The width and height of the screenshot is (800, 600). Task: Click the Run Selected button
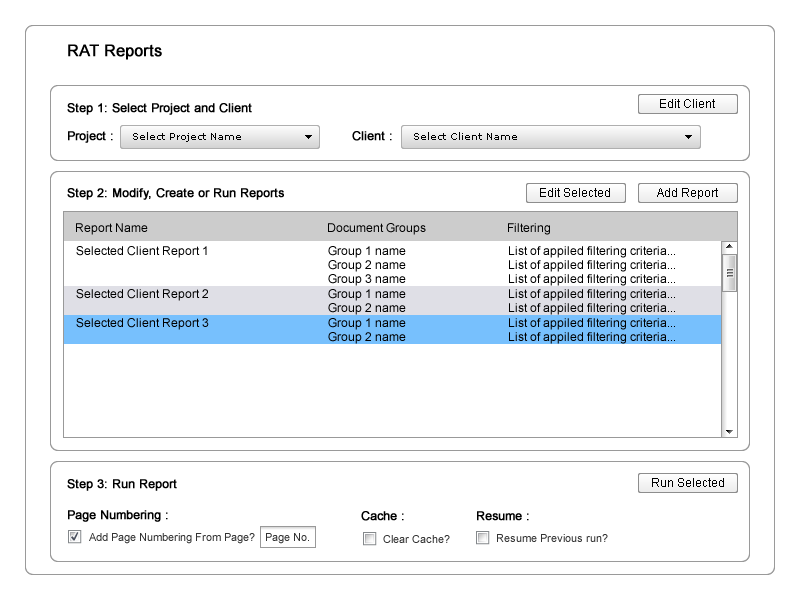click(x=687, y=483)
